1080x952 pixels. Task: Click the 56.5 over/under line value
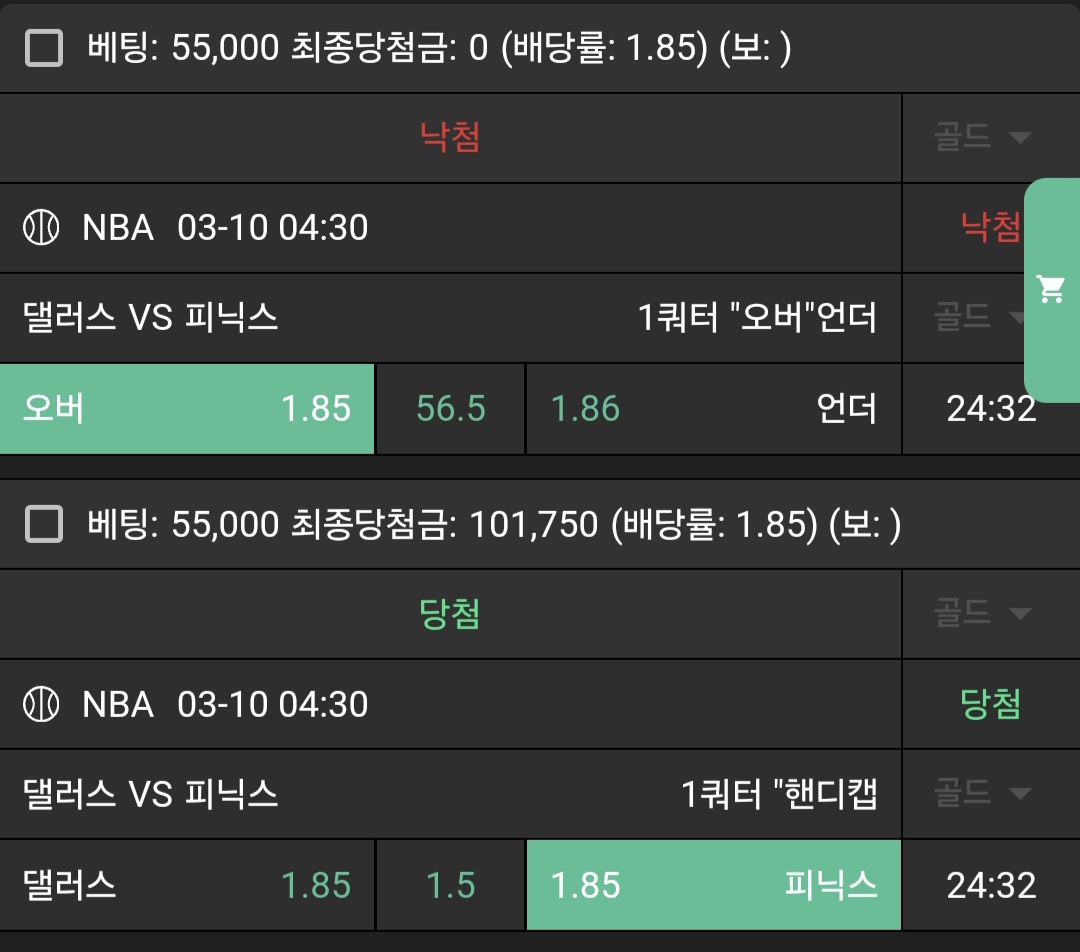pos(450,408)
